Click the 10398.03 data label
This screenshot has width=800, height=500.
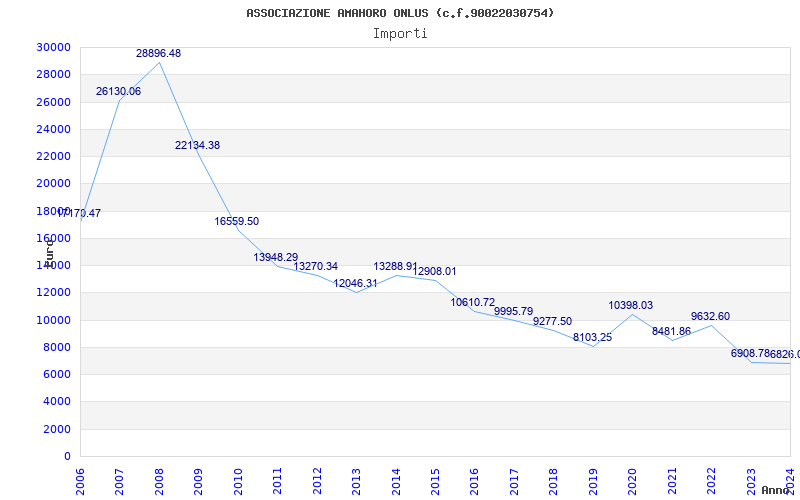(631, 305)
